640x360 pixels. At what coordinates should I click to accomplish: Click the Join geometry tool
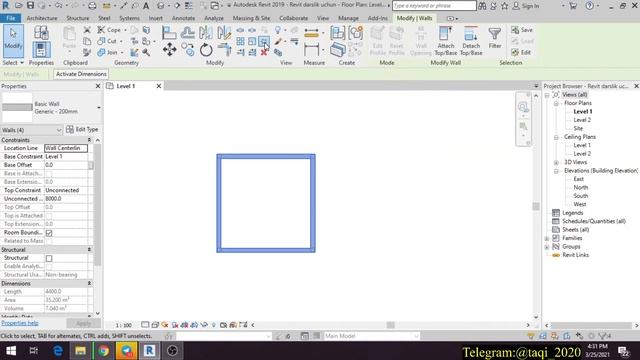pyautogui.click(x=108, y=52)
